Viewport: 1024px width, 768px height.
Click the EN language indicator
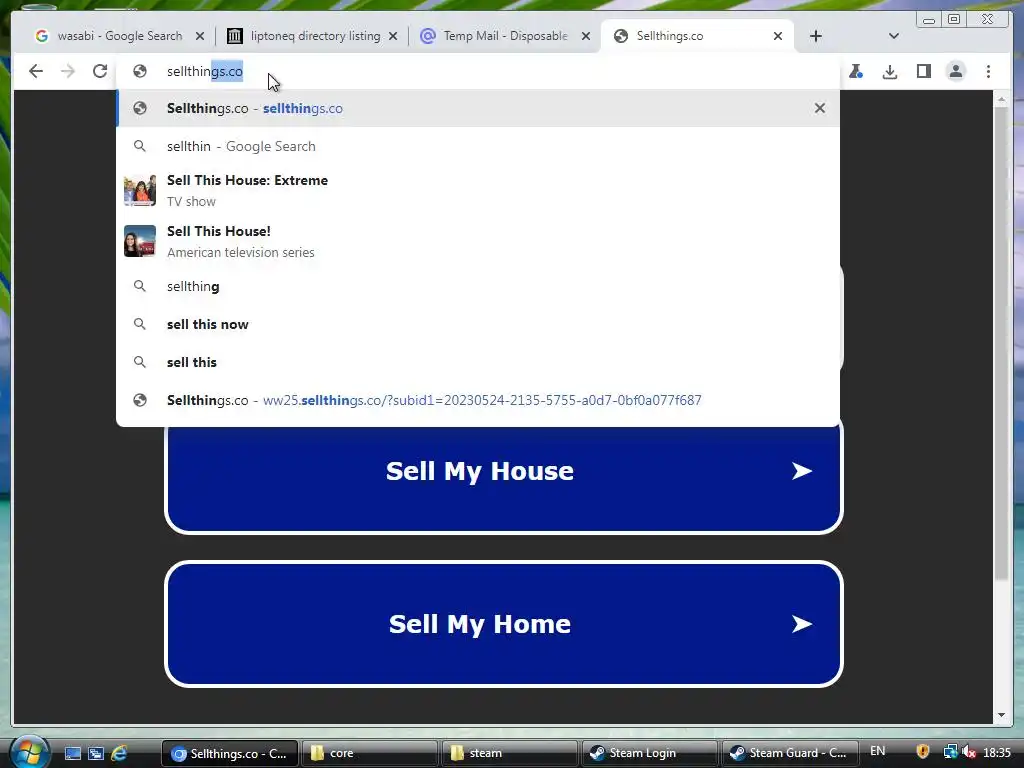tap(878, 751)
